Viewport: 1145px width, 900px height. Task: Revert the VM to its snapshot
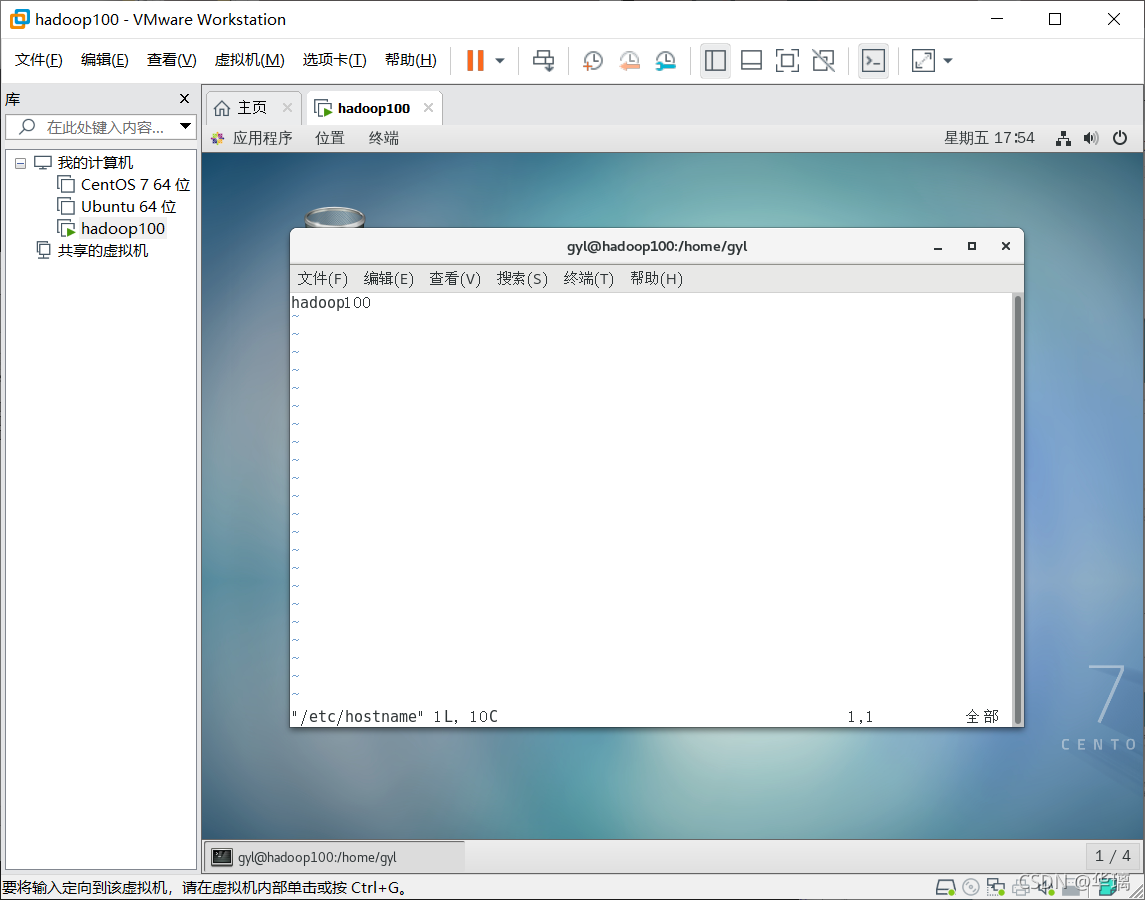tap(629, 61)
